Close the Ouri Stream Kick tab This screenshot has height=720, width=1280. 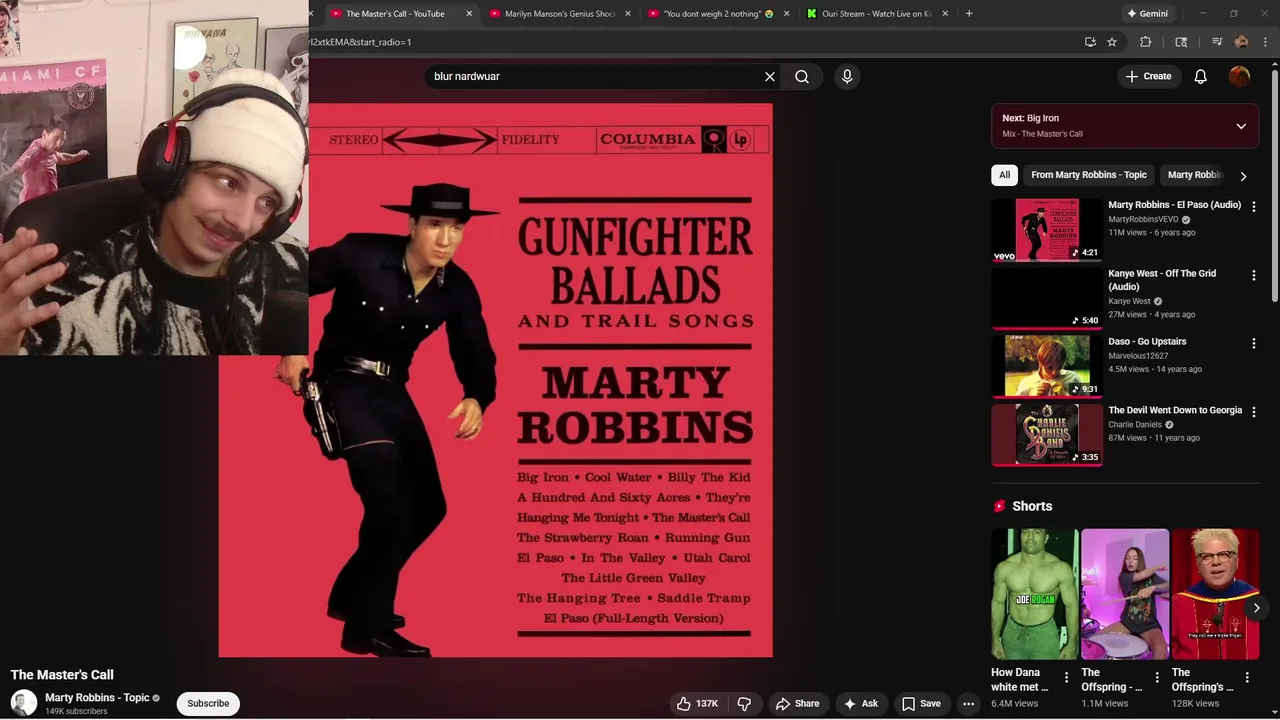click(x=946, y=14)
